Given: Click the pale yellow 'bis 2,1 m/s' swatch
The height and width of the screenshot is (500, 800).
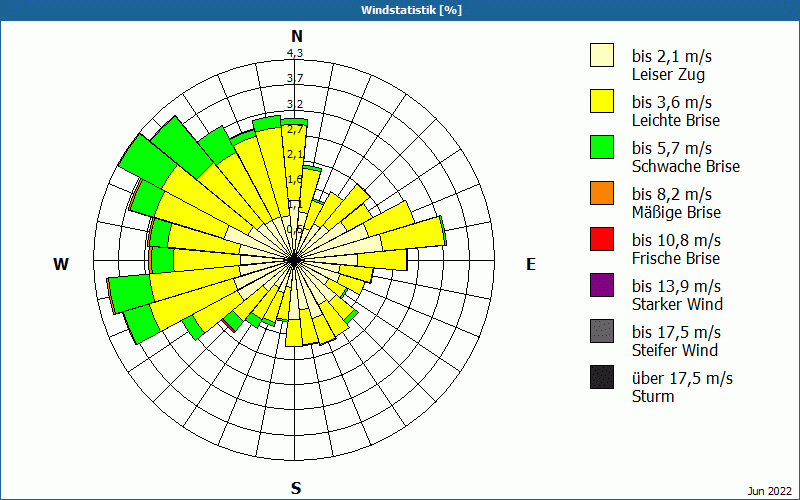Looking at the screenshot, I should 601,55.
